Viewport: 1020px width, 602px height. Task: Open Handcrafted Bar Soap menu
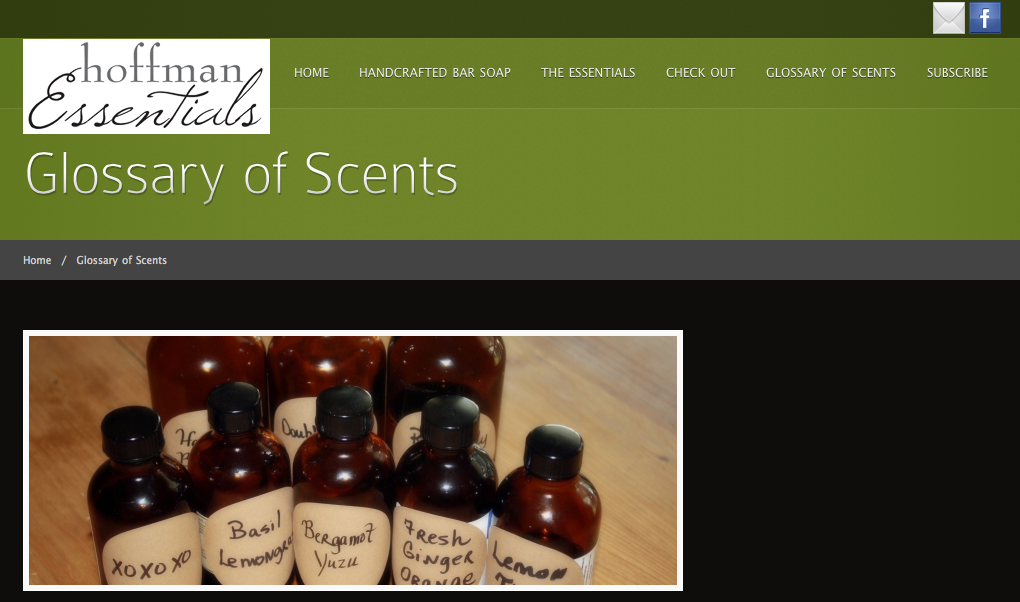pyautogui.click(x=435, y=72)
